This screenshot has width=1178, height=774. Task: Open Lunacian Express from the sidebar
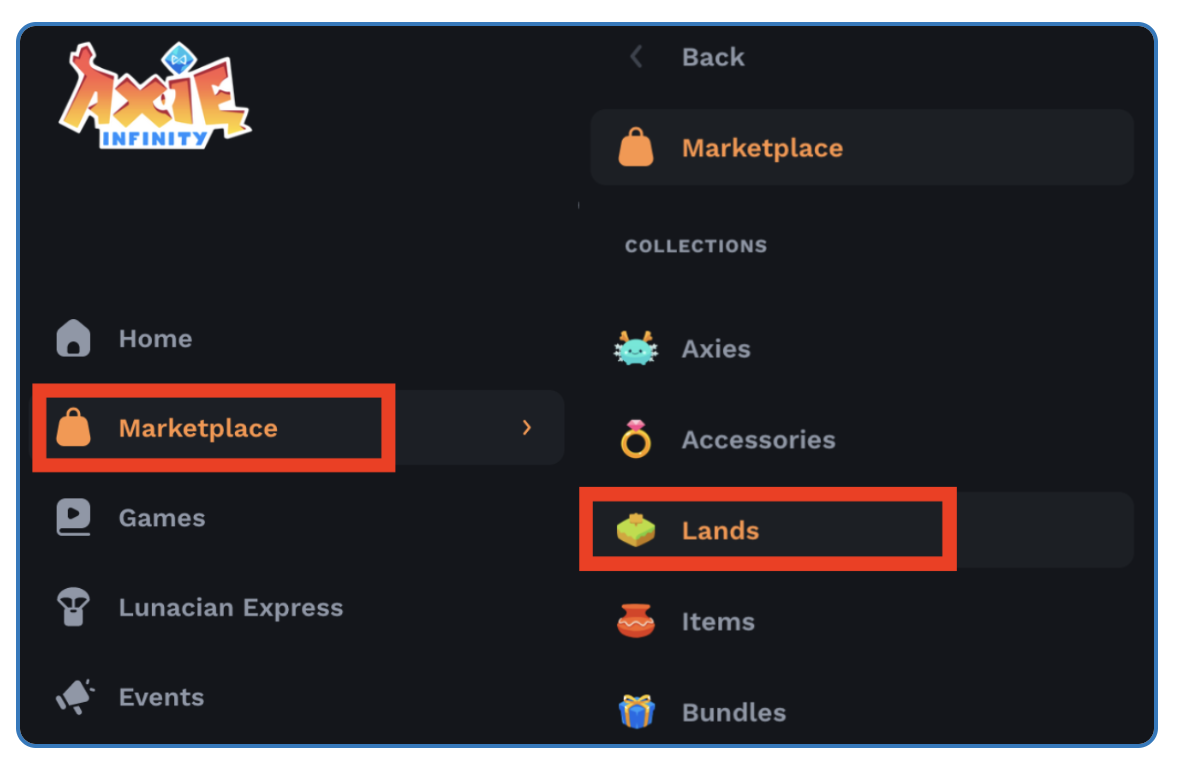230,607
